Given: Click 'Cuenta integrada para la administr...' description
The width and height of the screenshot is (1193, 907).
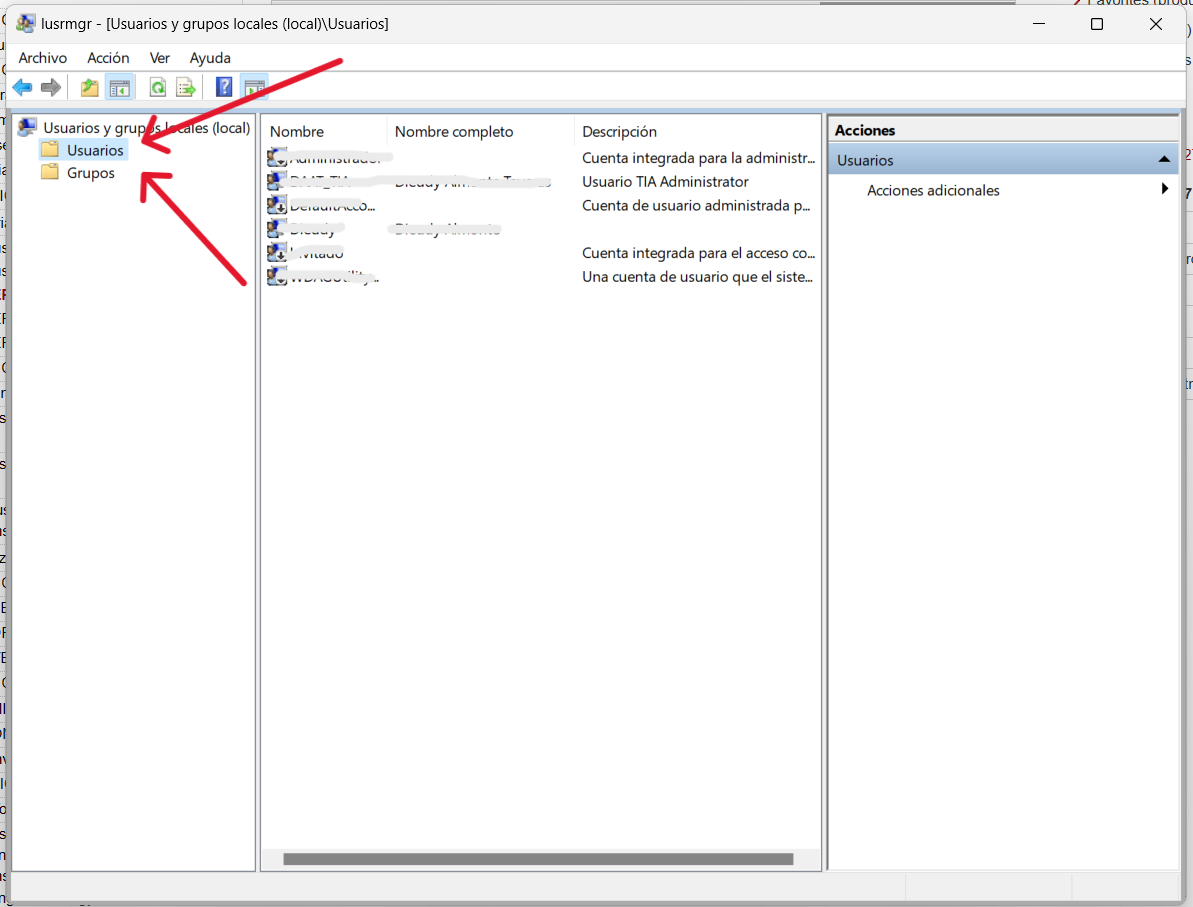Looking at the screenshot, I should 698,158.
